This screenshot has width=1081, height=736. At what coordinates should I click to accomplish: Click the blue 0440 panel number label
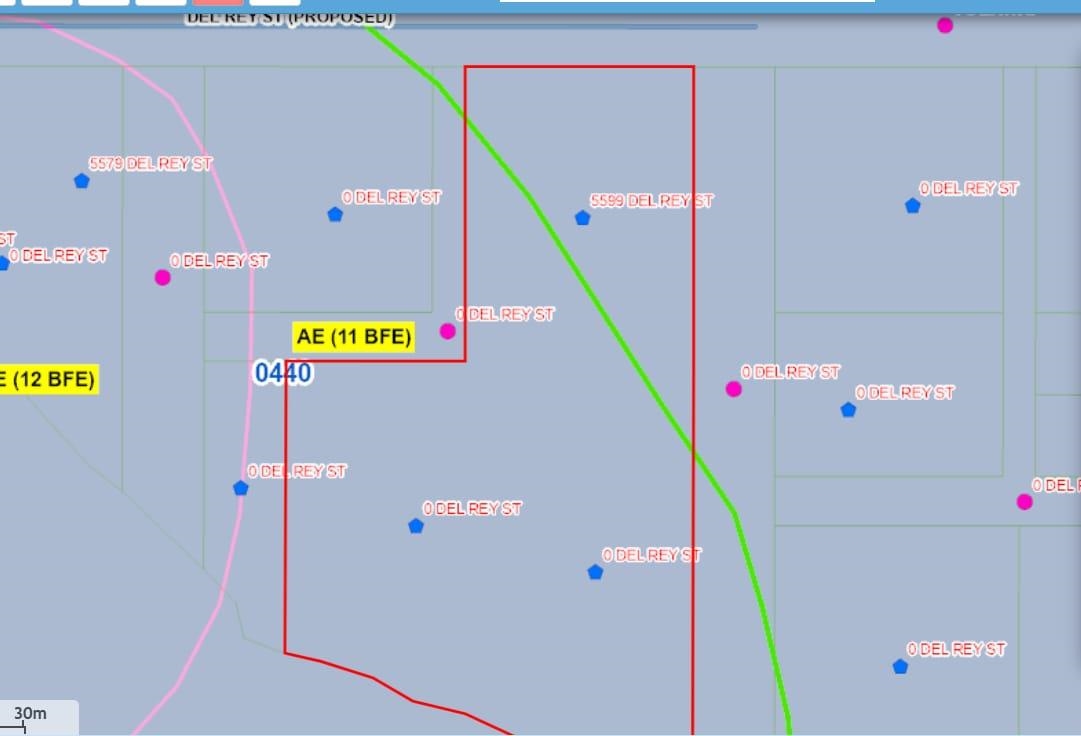[x=283, y=374]
